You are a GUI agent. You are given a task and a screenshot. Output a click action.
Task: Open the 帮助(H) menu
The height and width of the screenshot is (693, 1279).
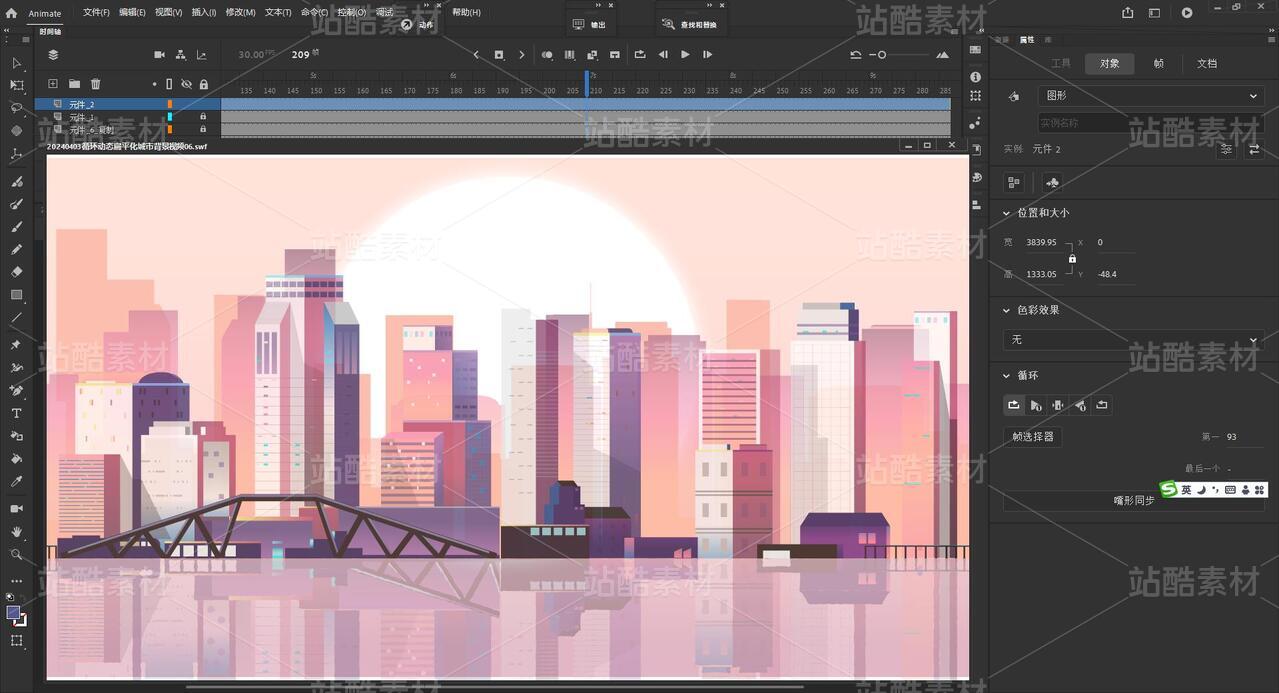tap(466, 13)
